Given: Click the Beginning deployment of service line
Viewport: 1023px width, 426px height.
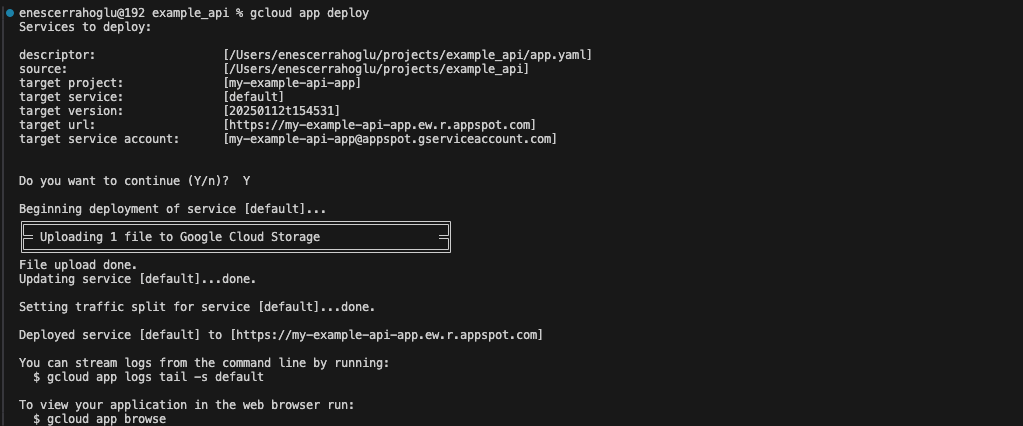Looking at the screenshot, I should tap(172, 209).
